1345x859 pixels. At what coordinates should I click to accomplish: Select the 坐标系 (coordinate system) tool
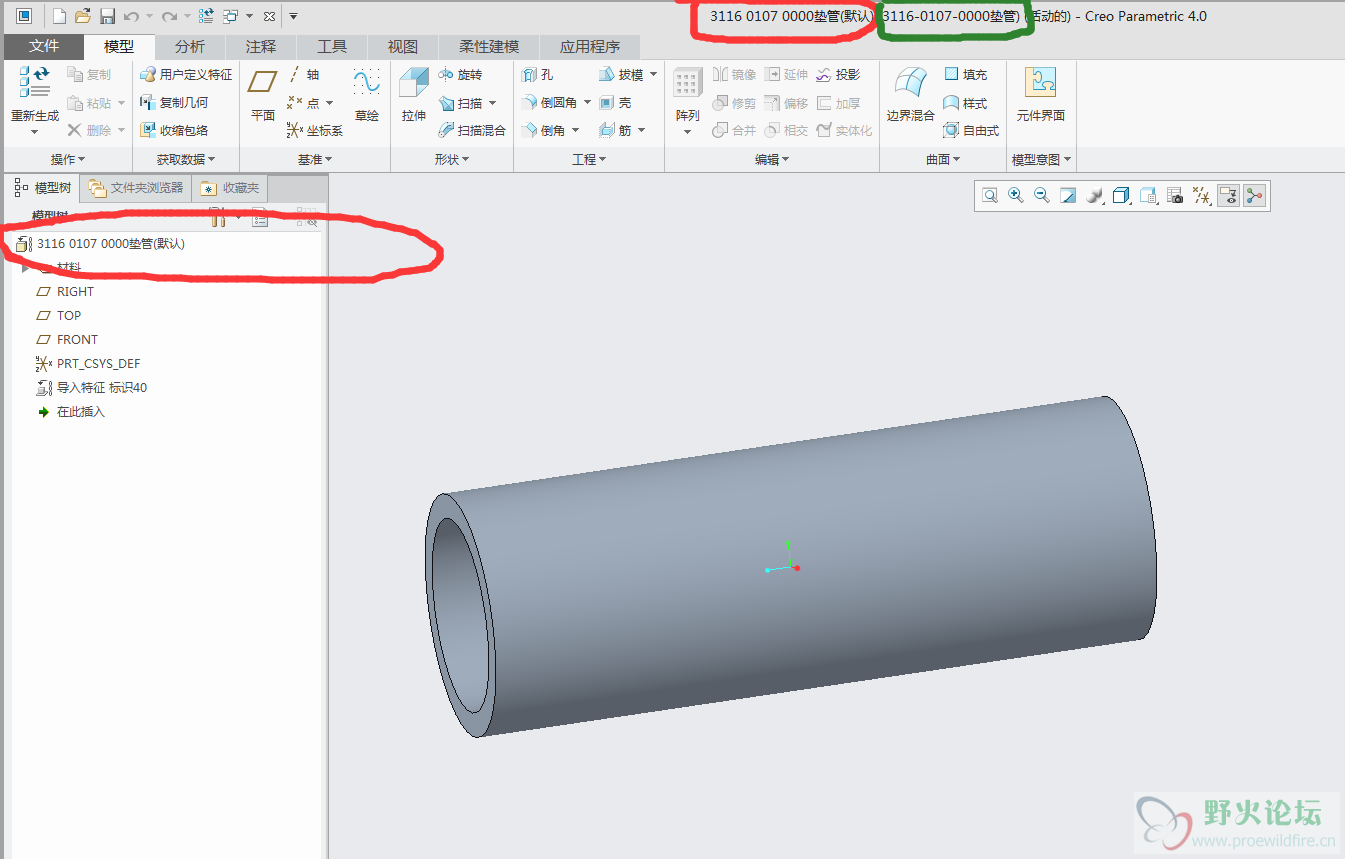[x=314, y=130]
